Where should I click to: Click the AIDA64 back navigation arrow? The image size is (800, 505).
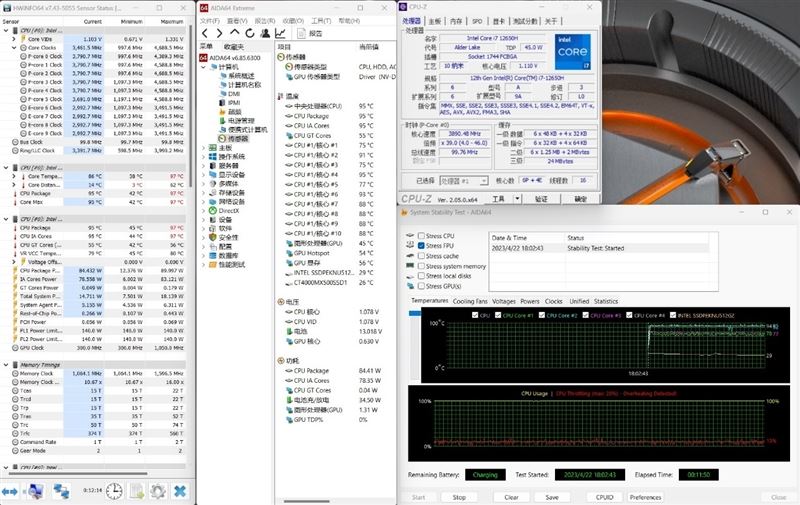pyautogui.click(x=205, y=33)
